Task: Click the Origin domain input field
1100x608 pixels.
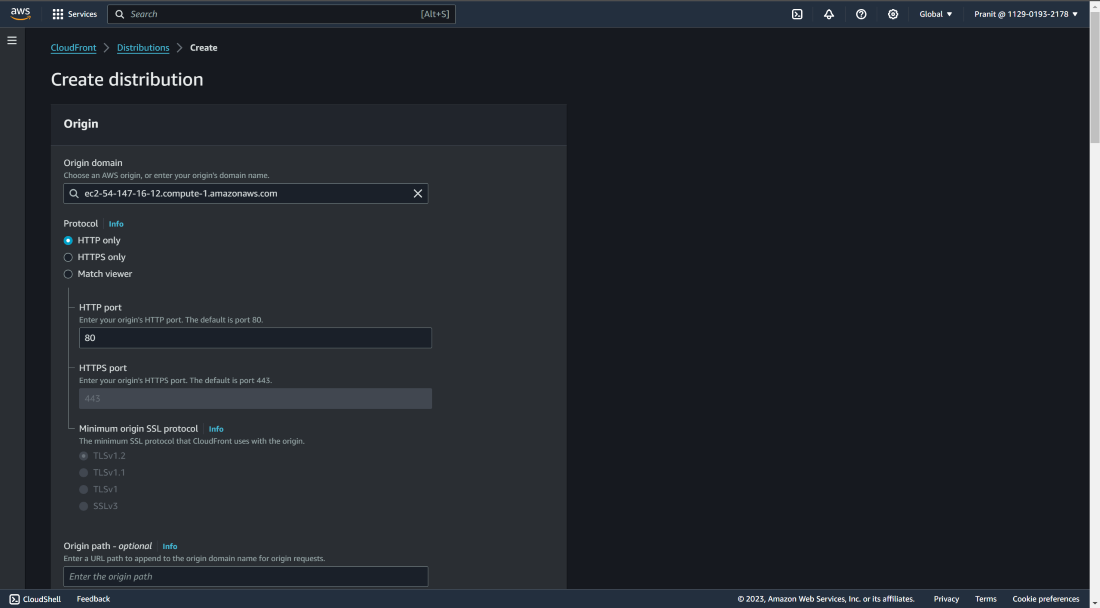Action: (x=246, y=194)
